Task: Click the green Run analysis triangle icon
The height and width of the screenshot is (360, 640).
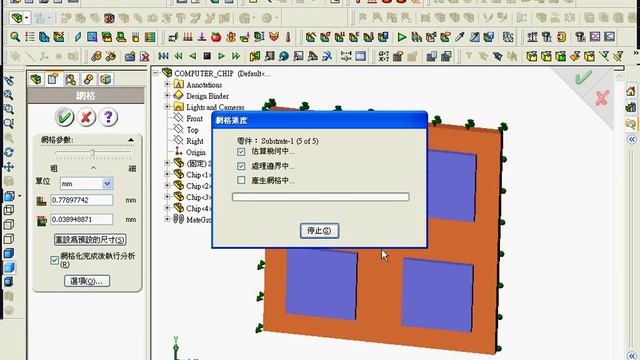Action: coord(402,37)
